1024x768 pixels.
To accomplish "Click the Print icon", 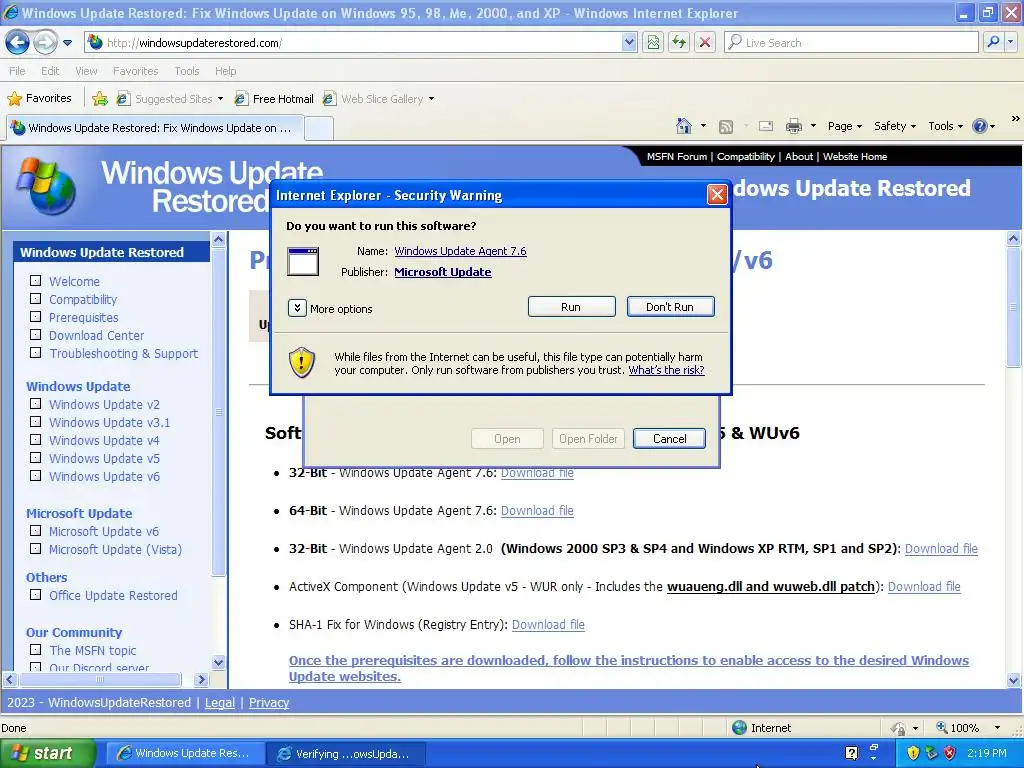I will tap(793, 126).
